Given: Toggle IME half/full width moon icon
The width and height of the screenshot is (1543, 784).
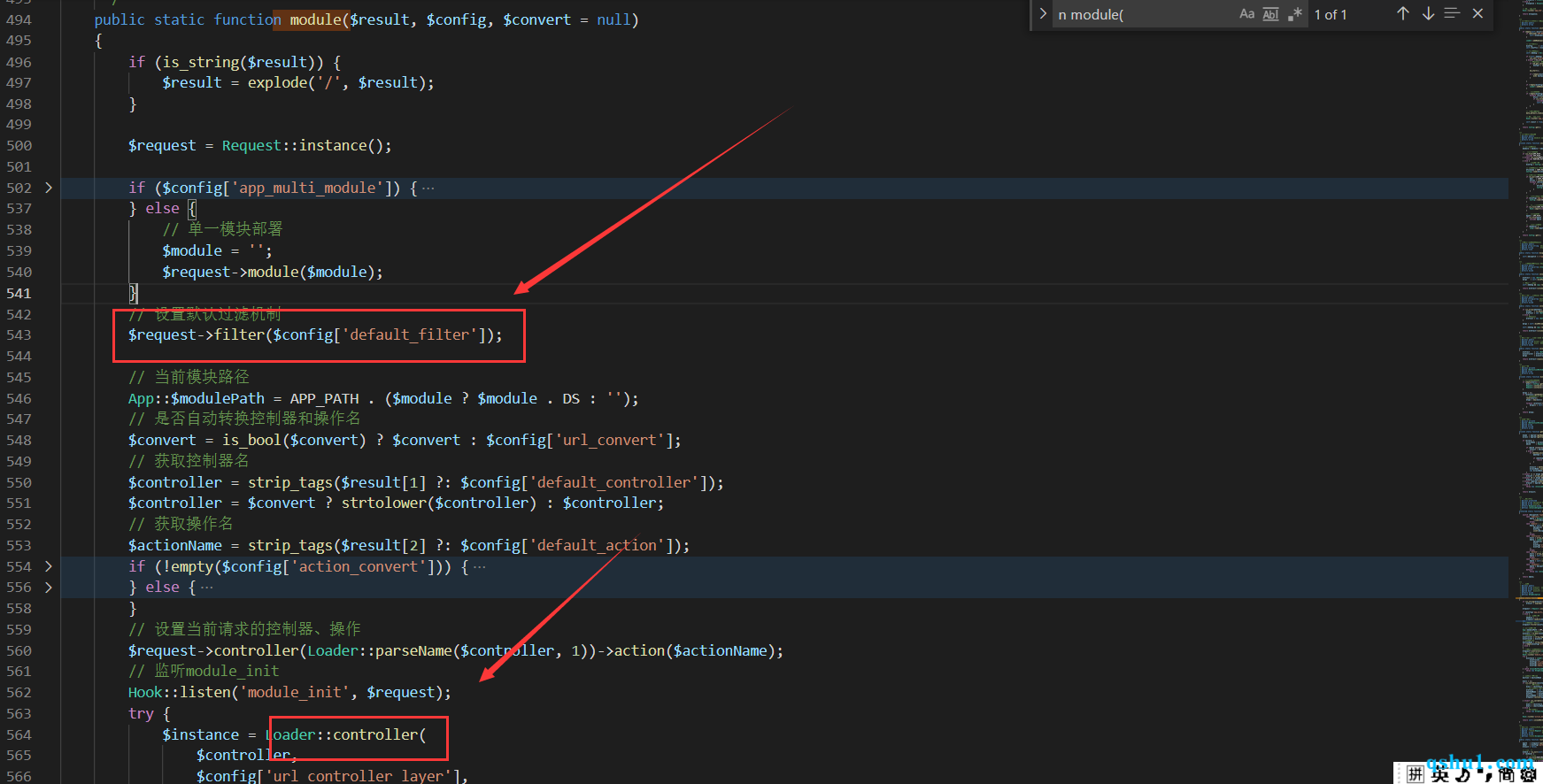Looking at the screenshot, I should pos(1463,774).
